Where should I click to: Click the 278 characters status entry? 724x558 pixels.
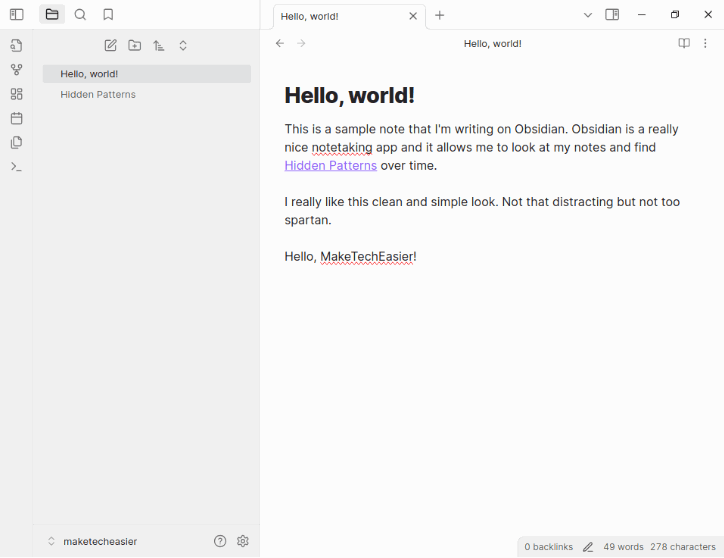click(682, 547)
